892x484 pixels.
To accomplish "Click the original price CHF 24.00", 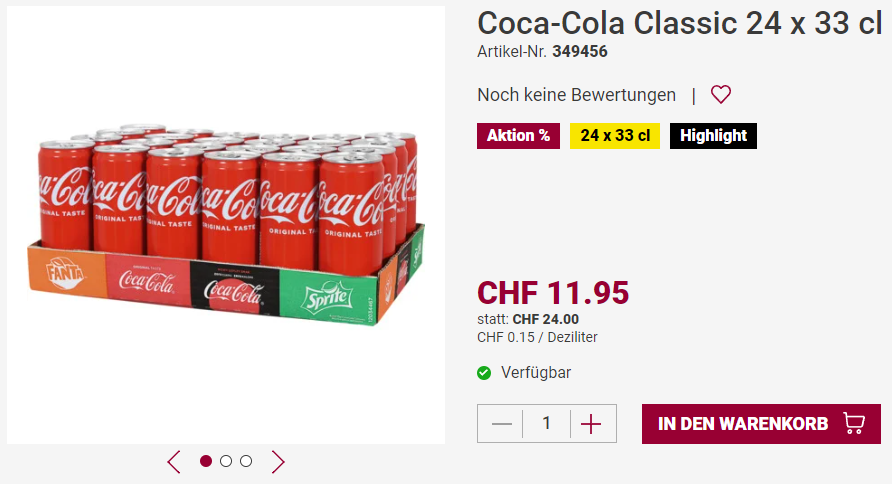I will click(545, 319).
